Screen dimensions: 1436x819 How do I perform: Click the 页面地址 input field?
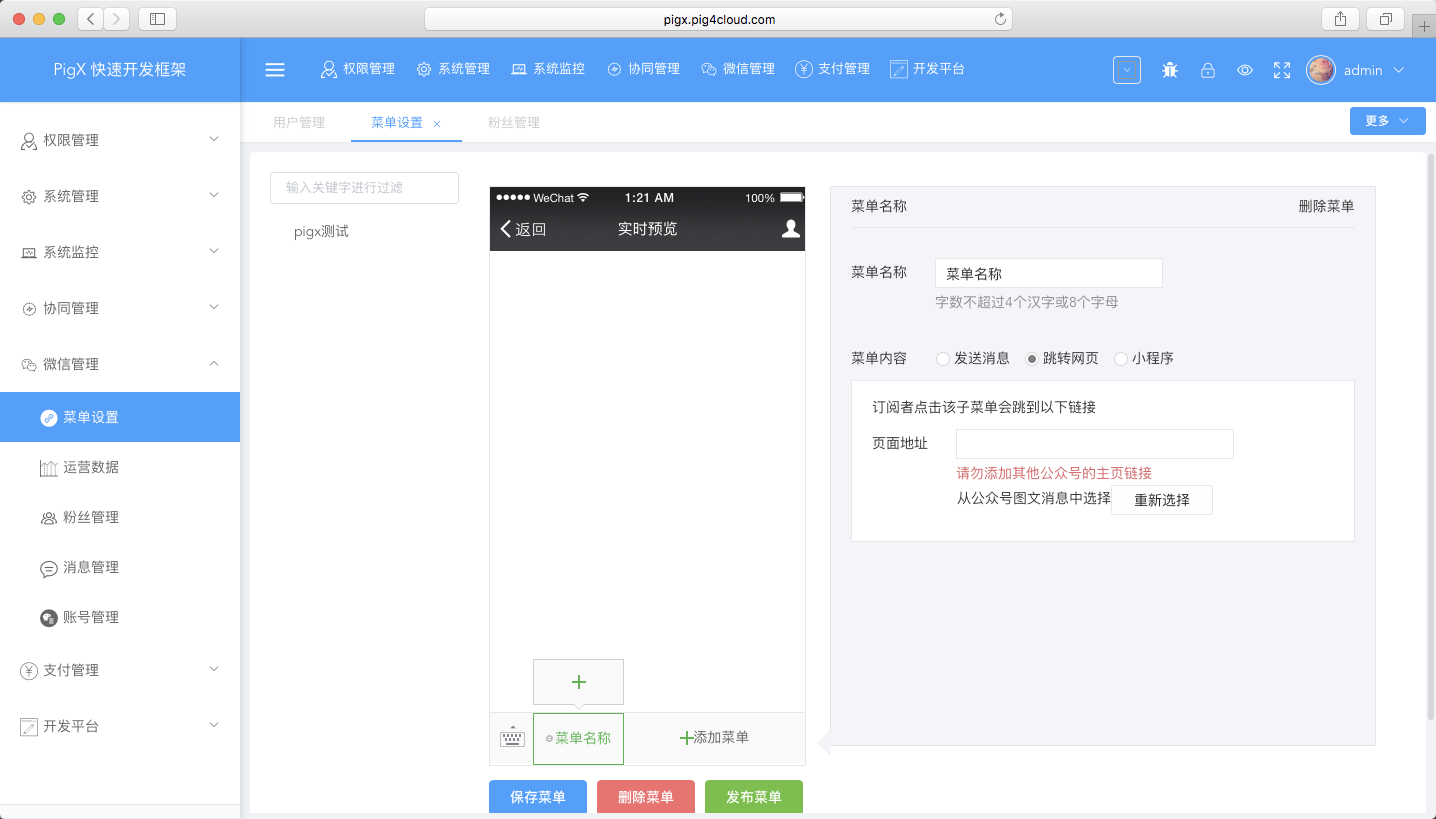pyautogui.click(x=1095, y=444)
